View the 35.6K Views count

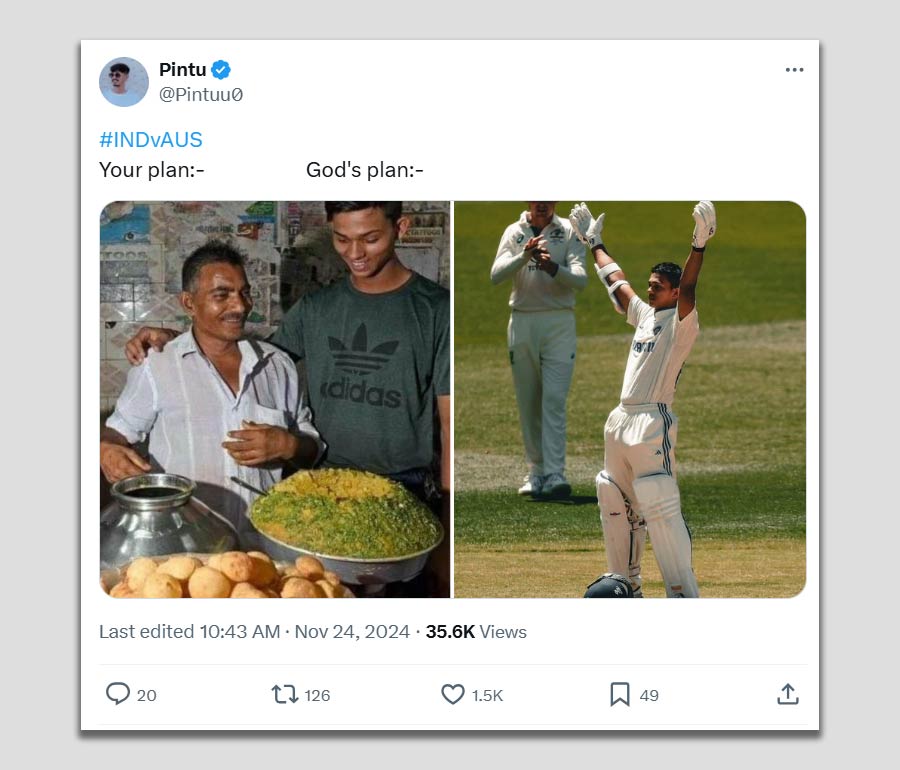click(x=476, y=632)
